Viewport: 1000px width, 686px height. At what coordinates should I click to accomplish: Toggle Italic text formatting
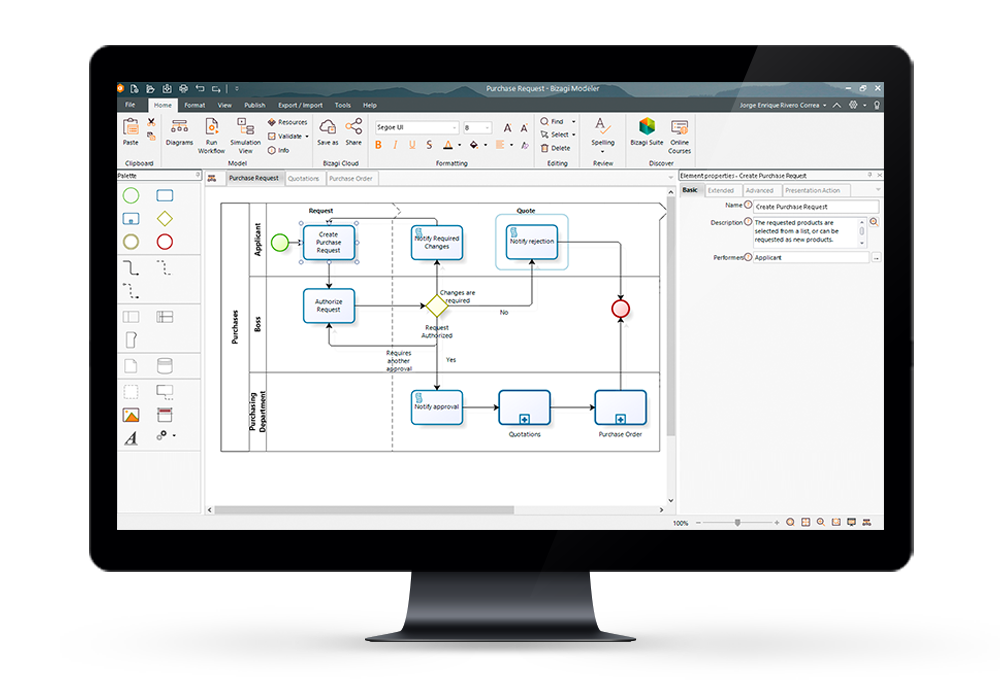pos(396,145)
